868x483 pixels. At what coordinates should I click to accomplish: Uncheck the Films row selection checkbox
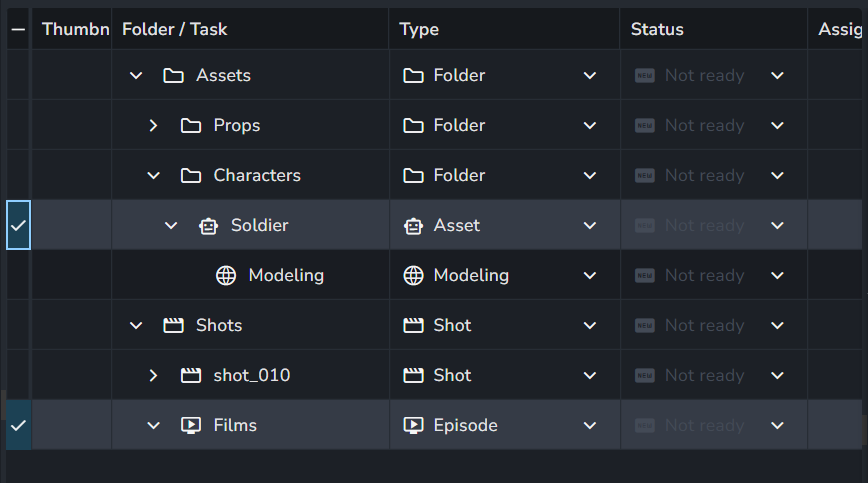click(18, 425)
